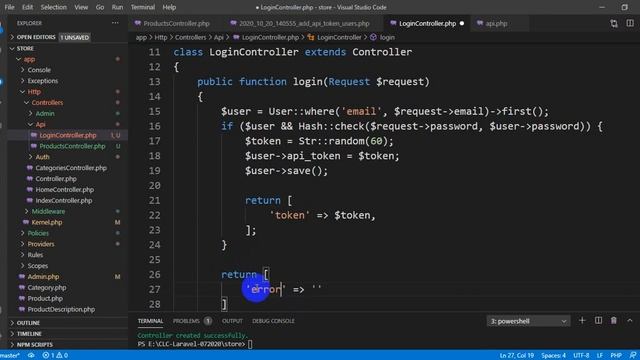Click errors and warnings status indicator
This screenshot has height=360, width=640.
55,356
